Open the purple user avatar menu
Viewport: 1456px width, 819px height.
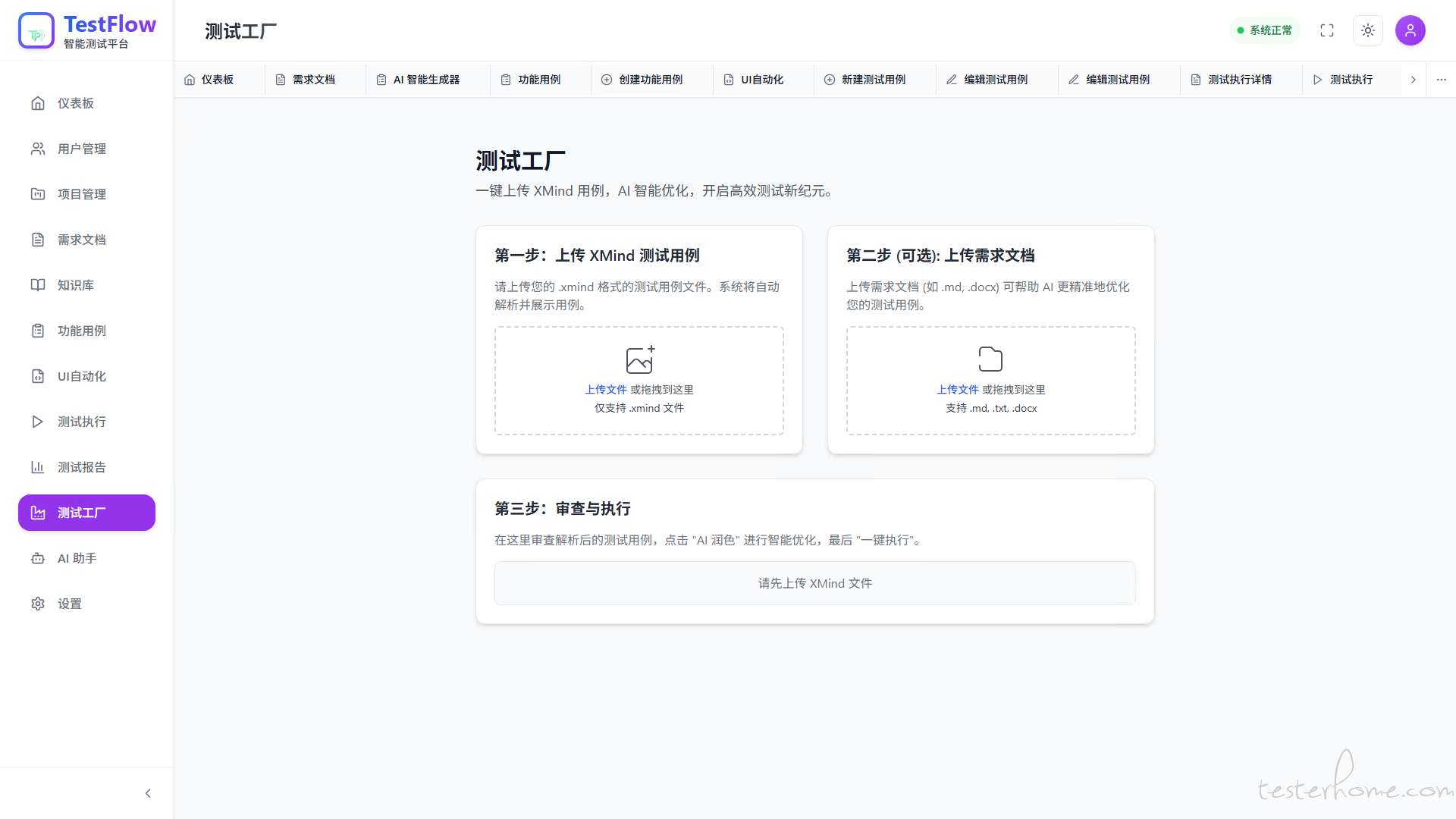pos(1410,30)
